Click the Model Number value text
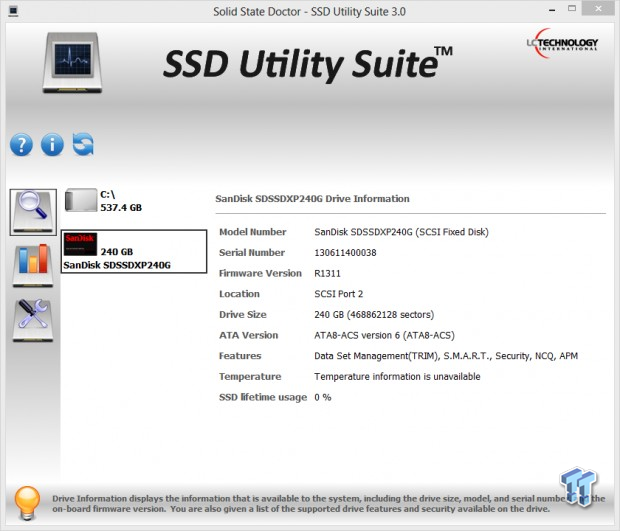This screenshot has width=620, height=531. [x=401, y=232]
